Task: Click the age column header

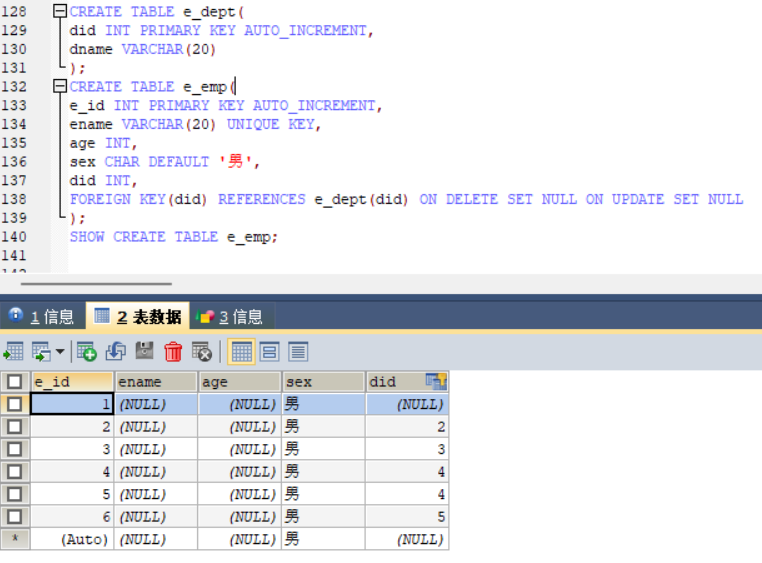Action: point(240,382)
